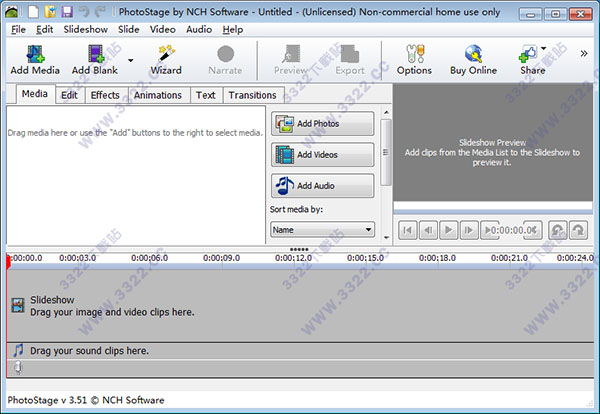Switch to the Media tab
The image size is (600, 414).
click(35, 94)
